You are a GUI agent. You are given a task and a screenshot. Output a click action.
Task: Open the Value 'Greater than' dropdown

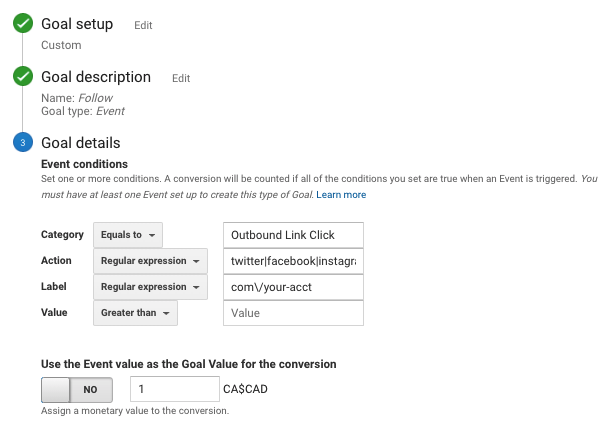(135, 313)
